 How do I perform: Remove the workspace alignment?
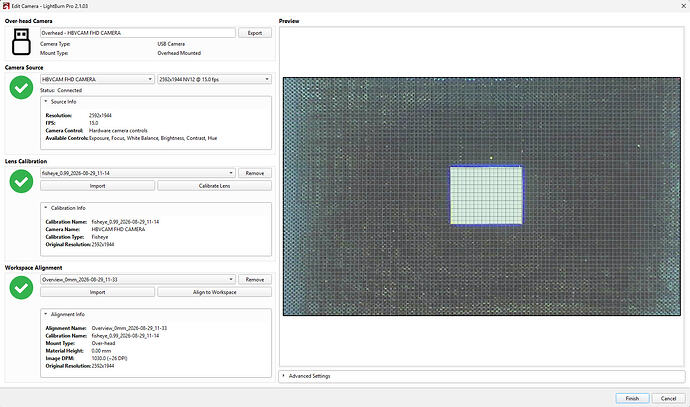point(255,279)
